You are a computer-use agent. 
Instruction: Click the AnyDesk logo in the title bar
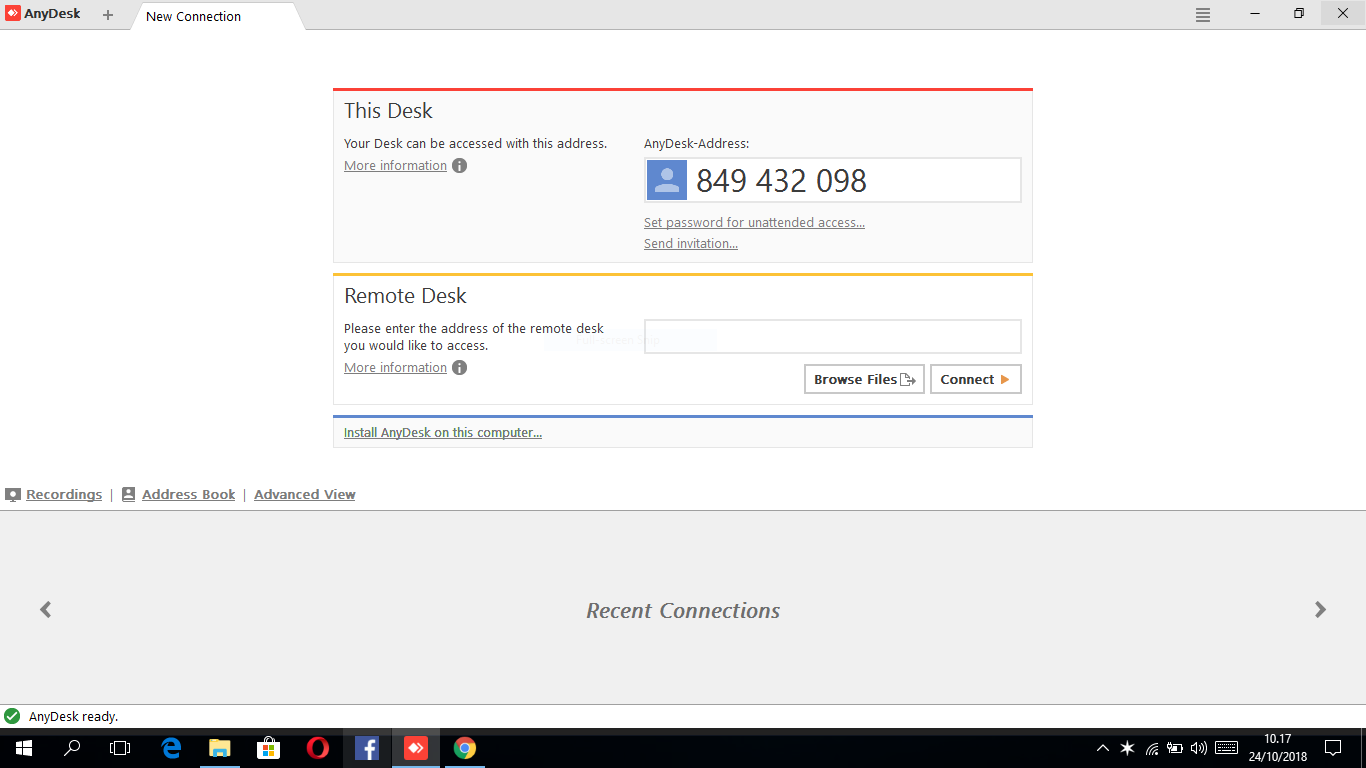13,14
